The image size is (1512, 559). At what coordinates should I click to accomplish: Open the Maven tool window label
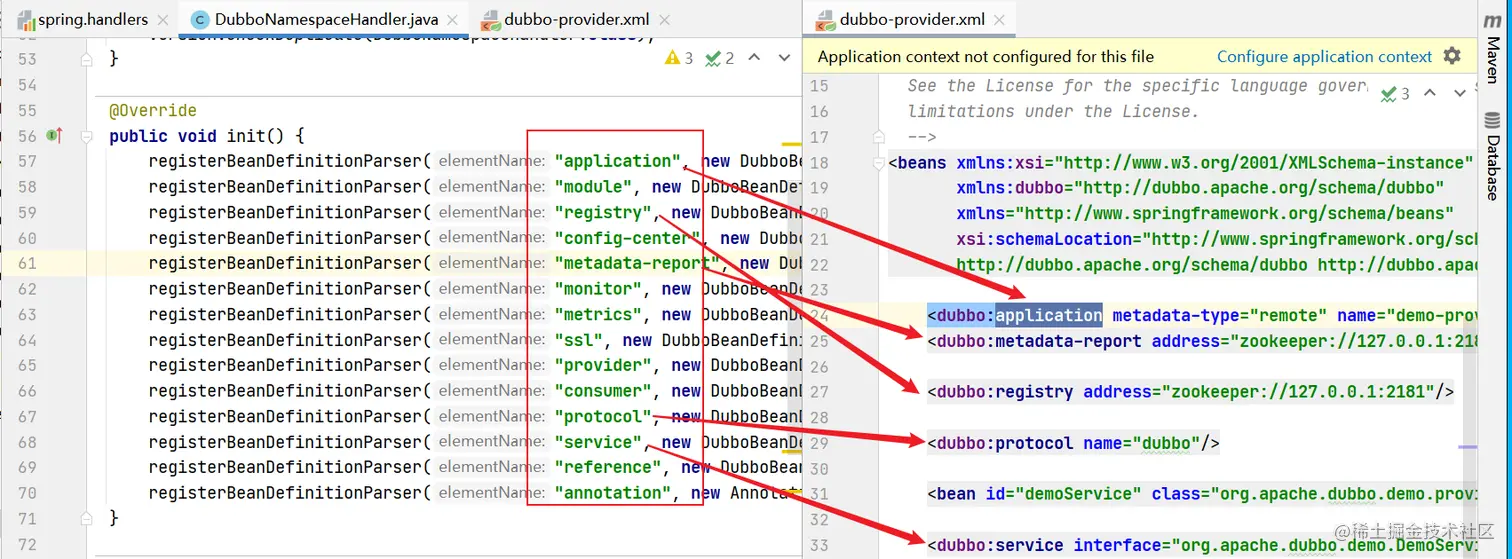(x=1492, y=61)
